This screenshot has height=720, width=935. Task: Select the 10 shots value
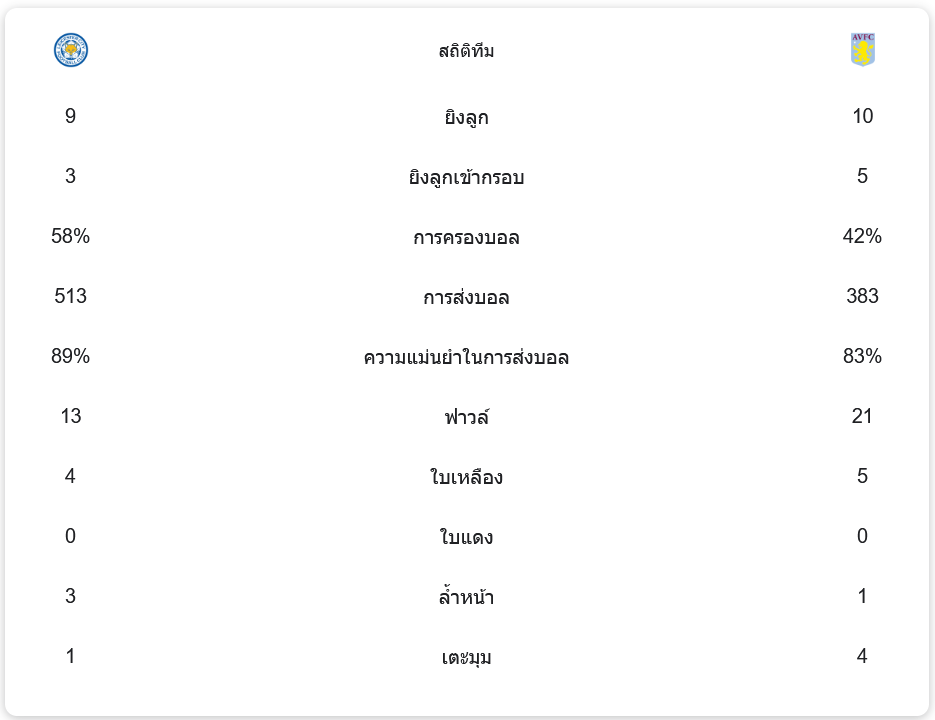862,117
